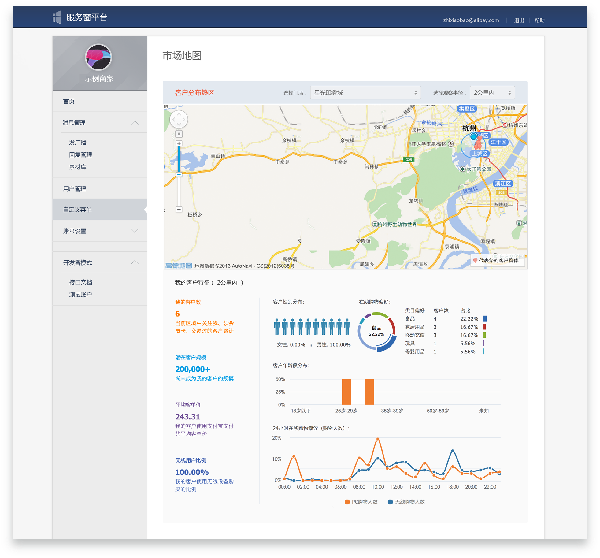Click the user avatar in the sidebar

98,58
